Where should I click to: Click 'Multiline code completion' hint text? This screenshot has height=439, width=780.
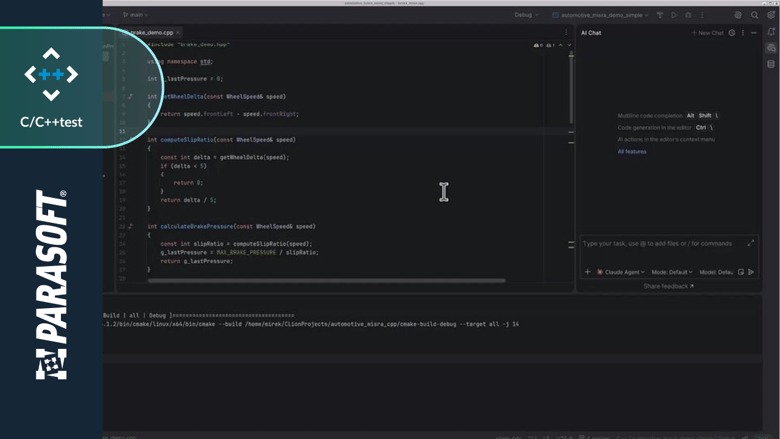tap(650, 115)
